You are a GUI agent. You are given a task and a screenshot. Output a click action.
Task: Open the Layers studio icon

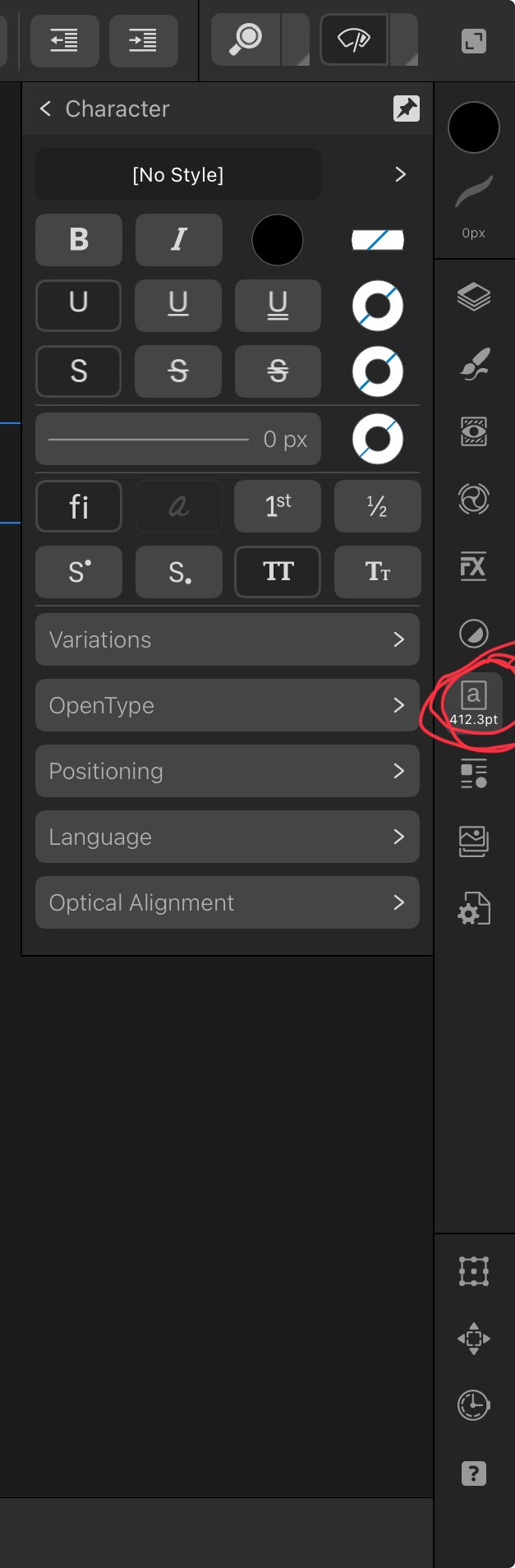(474, 297)
